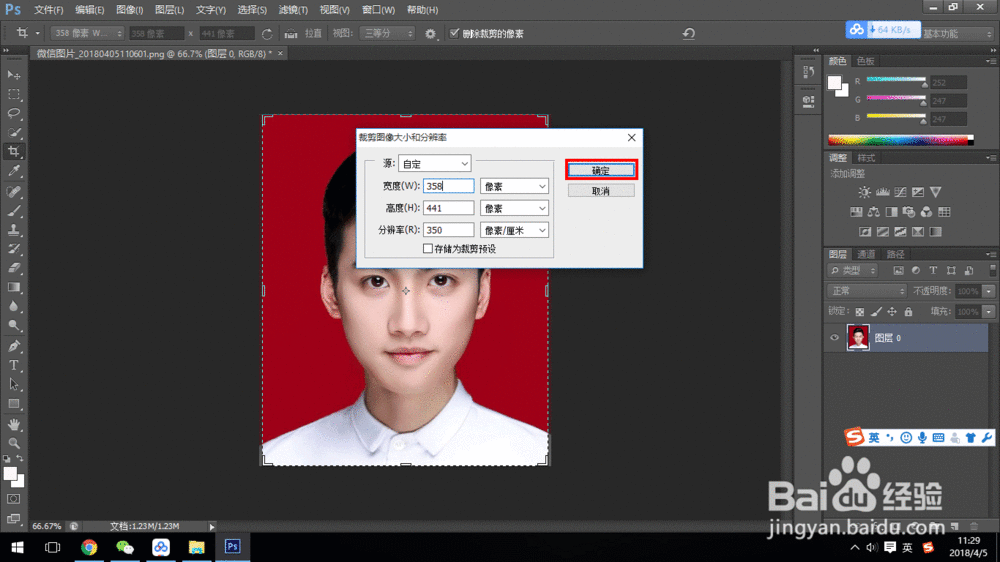Image resolution: width=1000 pixels, height=562 pixels.
Task: Select the Pen tool
Action: tap(14, 346)
